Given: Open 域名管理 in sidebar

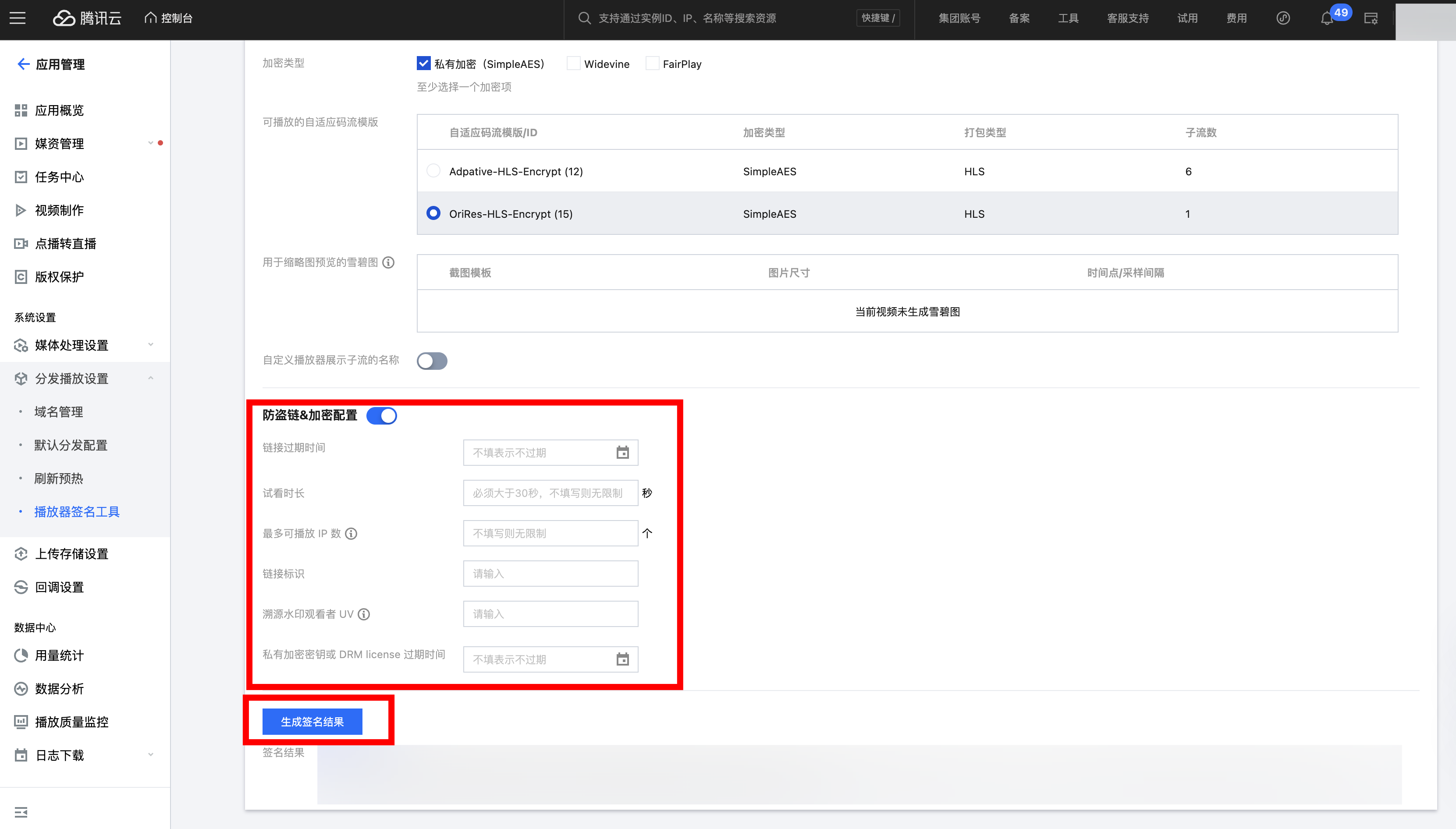Looking at the screenshot, I should pos(59,412).
